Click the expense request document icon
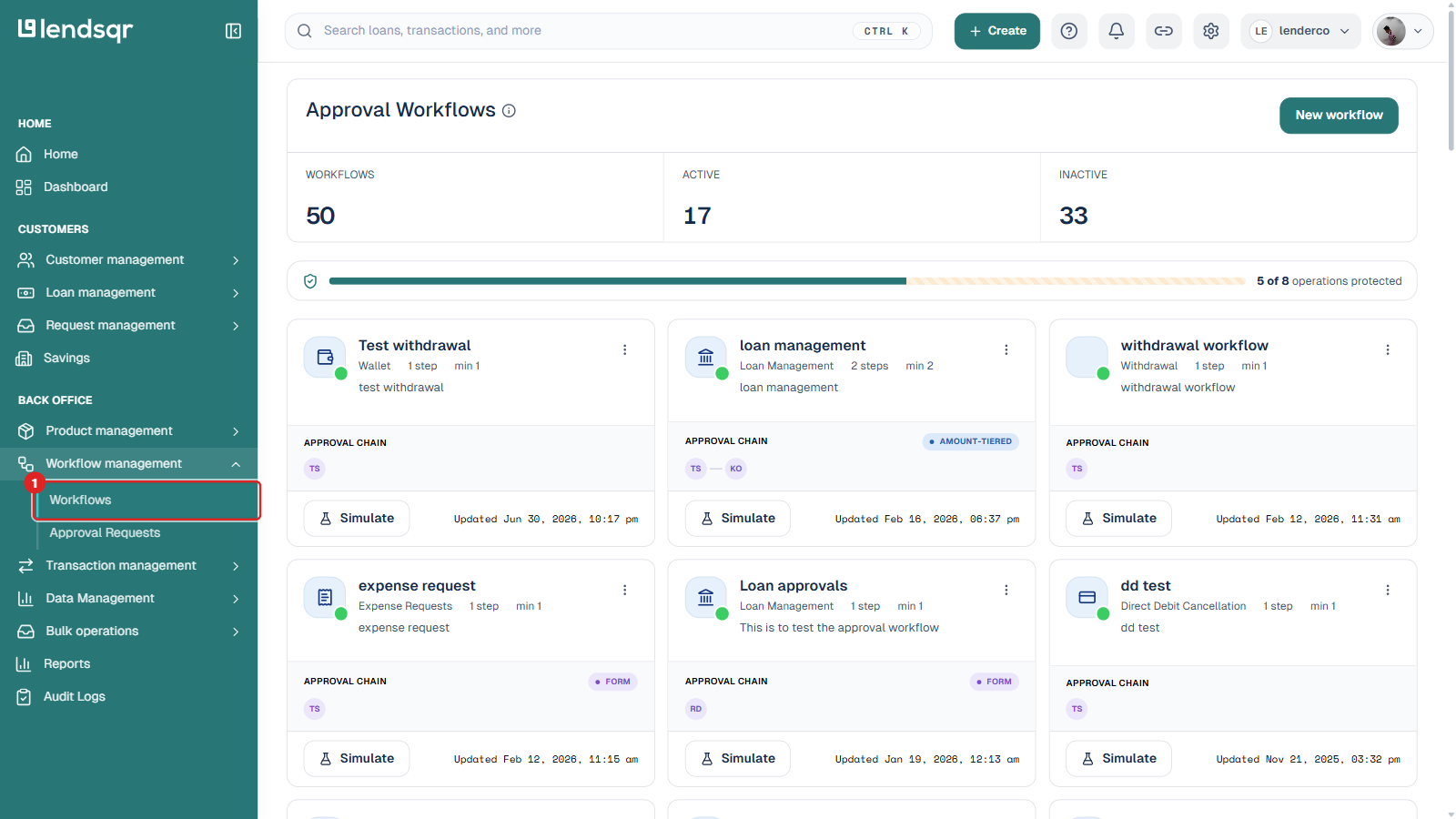 pyautogui.click(x=325, y=598)
